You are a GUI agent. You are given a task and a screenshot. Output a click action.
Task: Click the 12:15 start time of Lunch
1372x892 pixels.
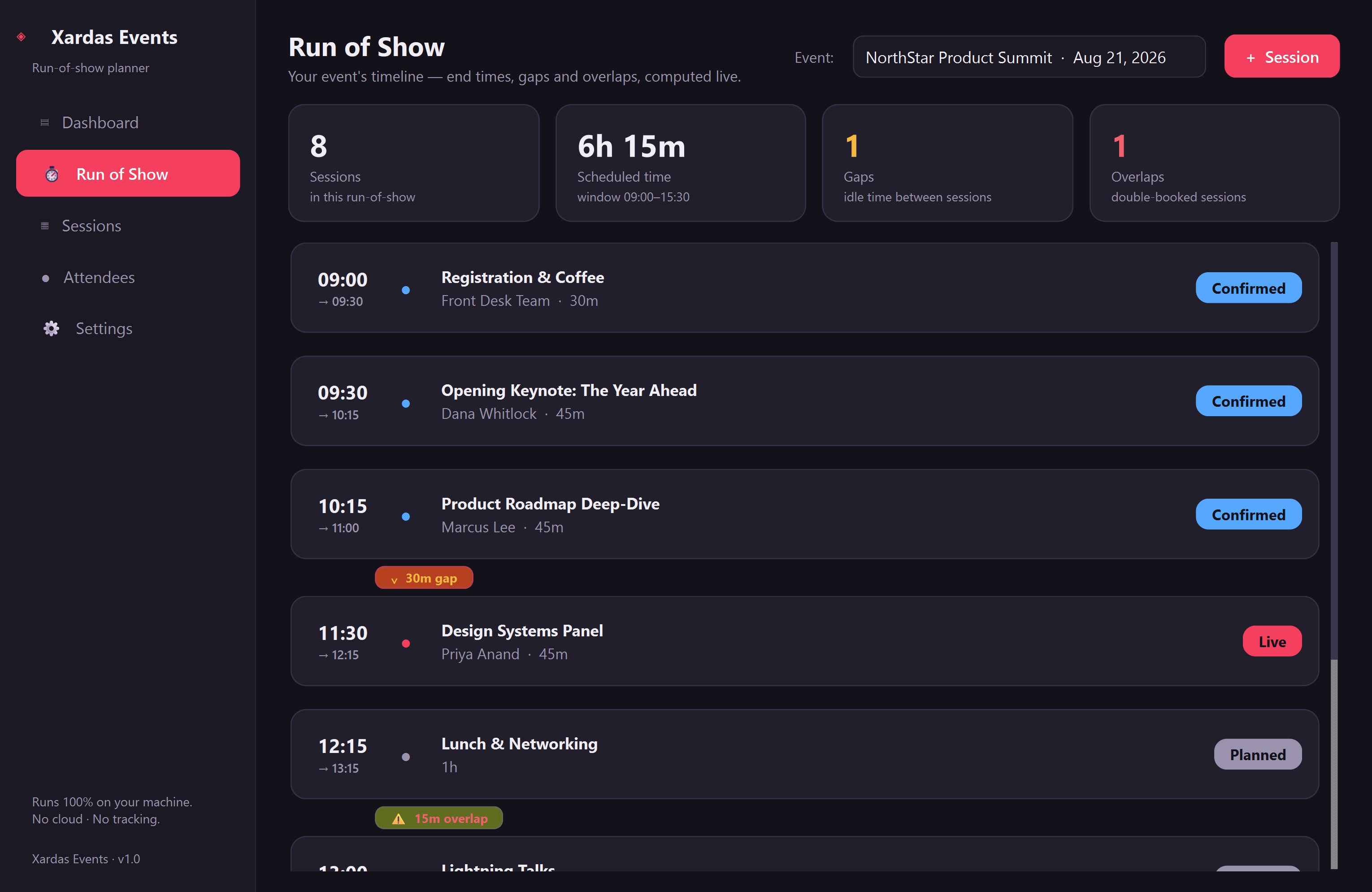click(x=343, y=746)
